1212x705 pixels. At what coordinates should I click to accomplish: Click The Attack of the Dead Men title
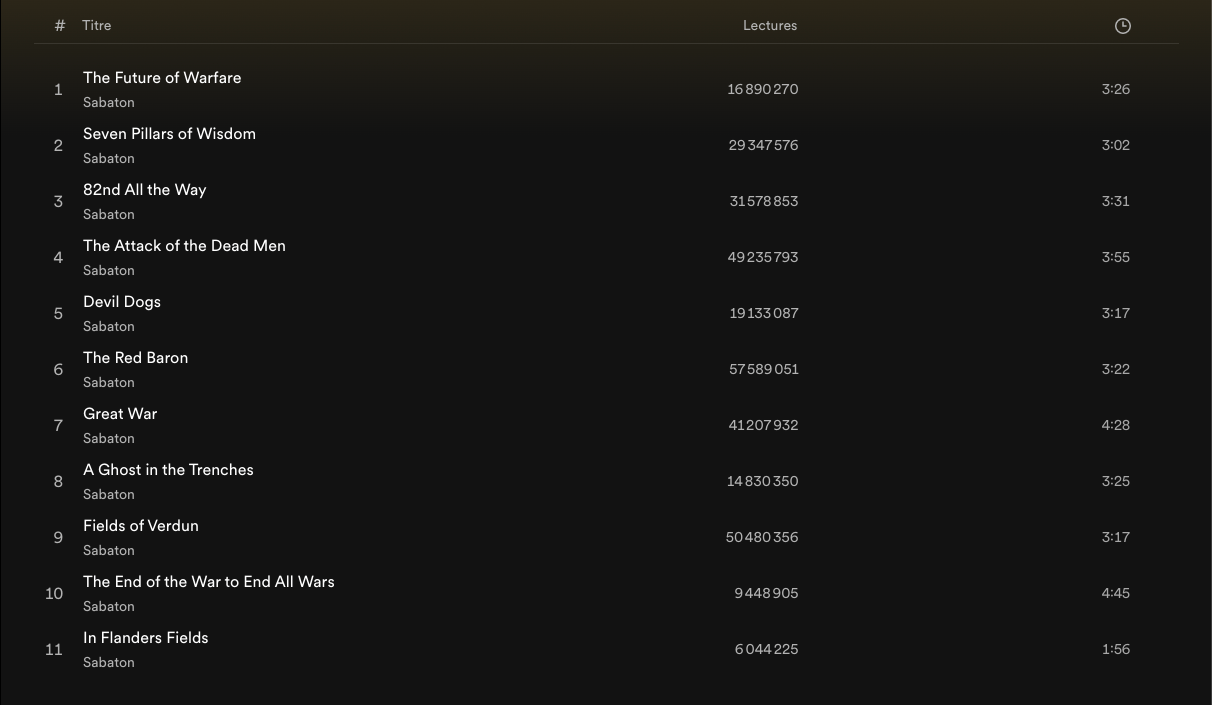click(184, 246)
